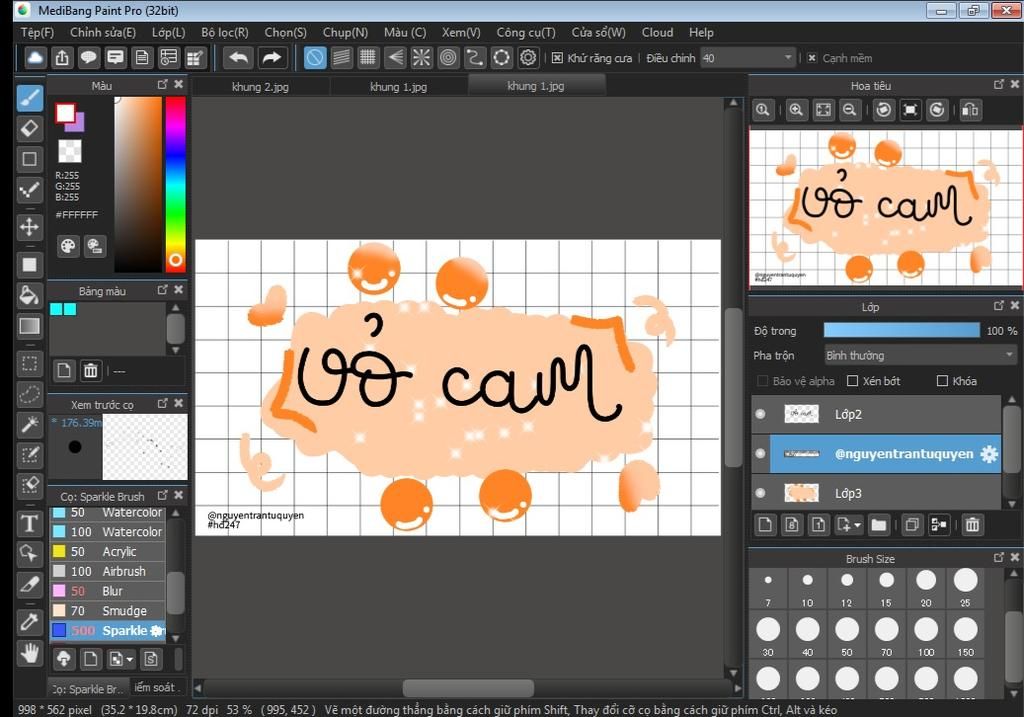
Task: Undock the Brush Size panel
Action: pyautogui.click(x=999, y=557)
